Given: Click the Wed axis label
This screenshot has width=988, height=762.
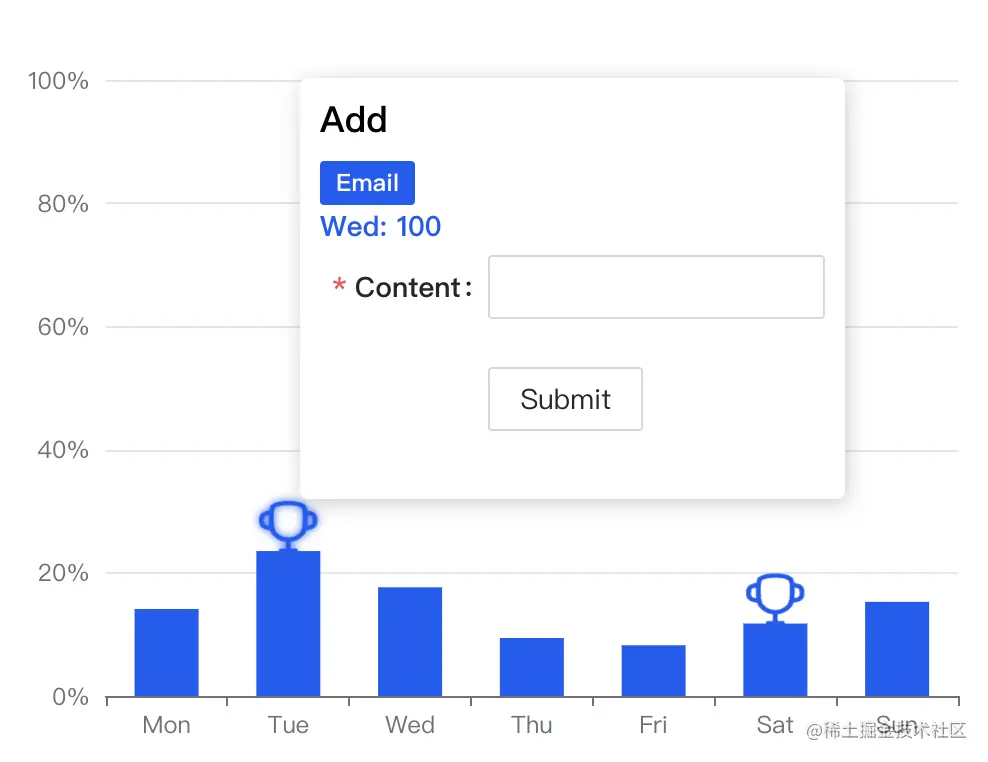Looking at the screenshot, I should 410,725.
